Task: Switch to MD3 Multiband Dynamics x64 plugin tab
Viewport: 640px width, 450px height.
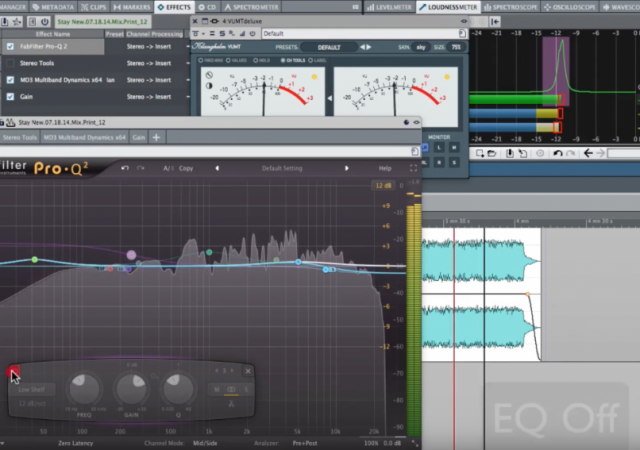Action: (84, 138)
